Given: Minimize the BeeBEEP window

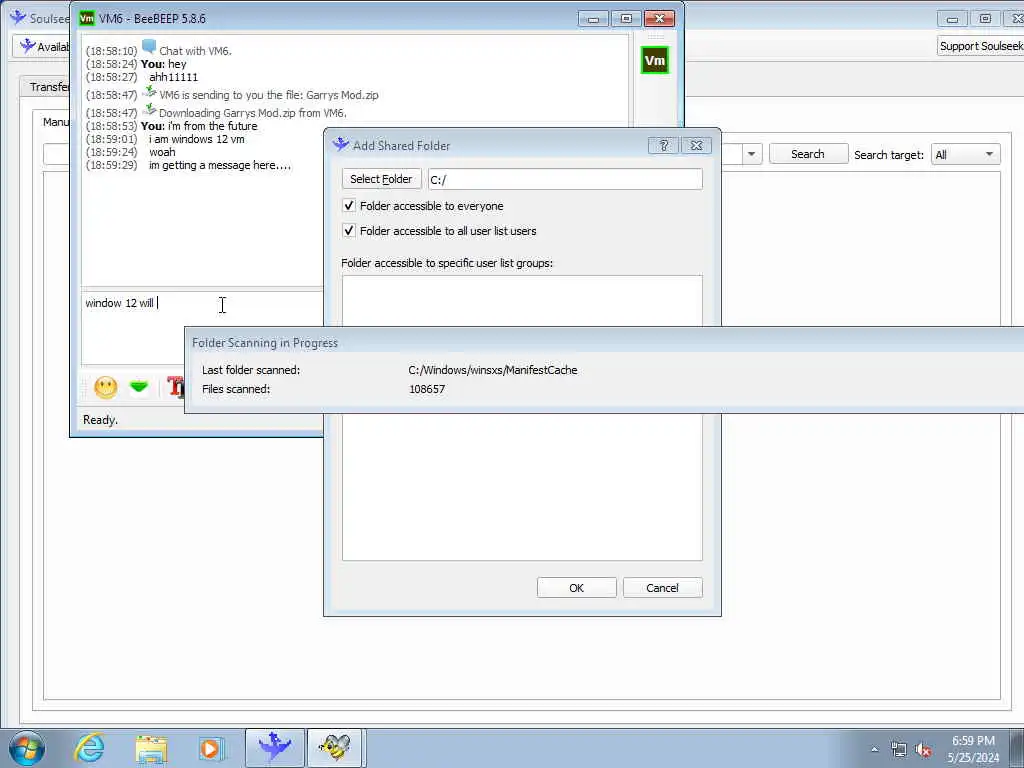Looking at the screenshot, I should coord(593,18).
